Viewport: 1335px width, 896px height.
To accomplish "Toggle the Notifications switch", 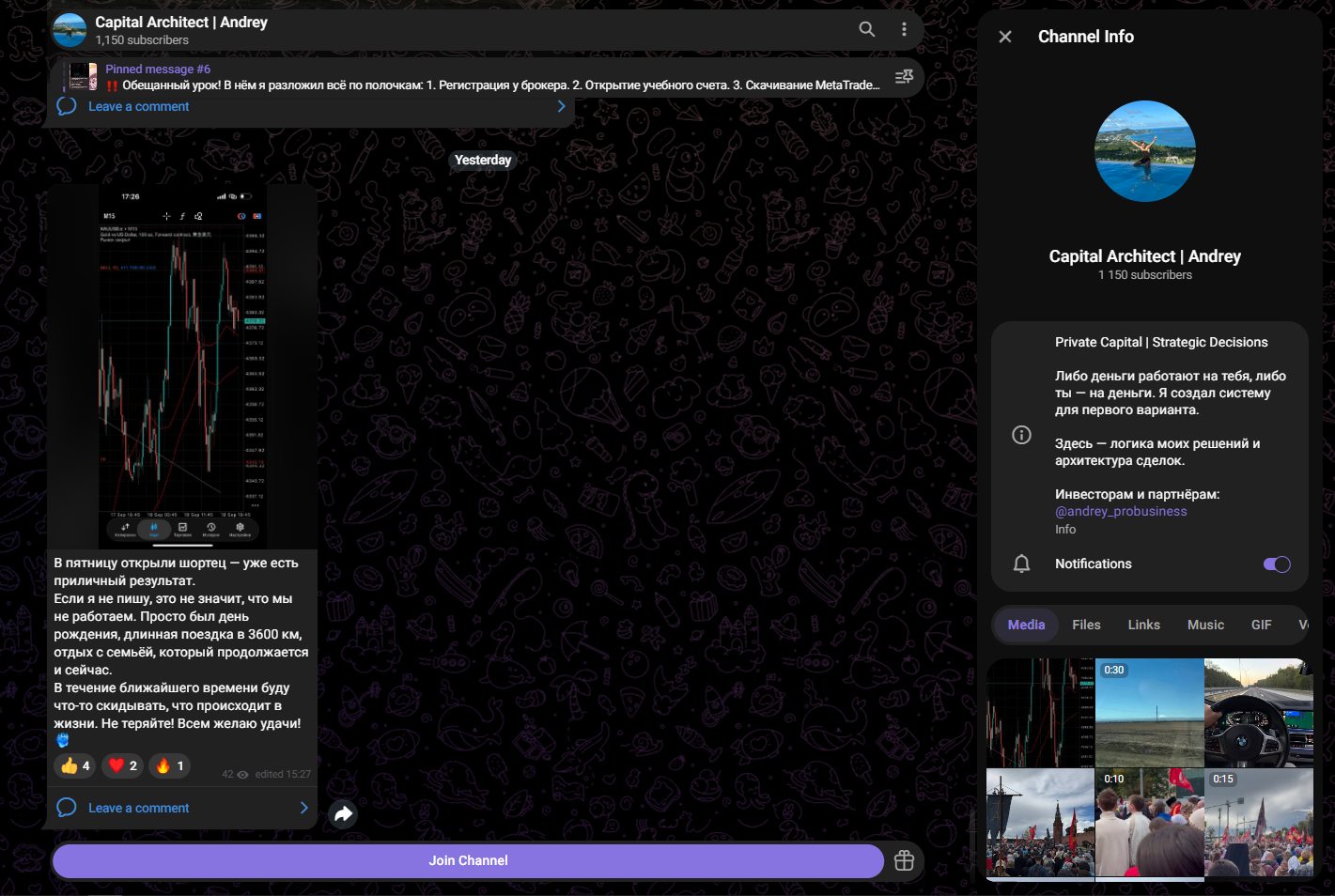I will coord(1277,564).
